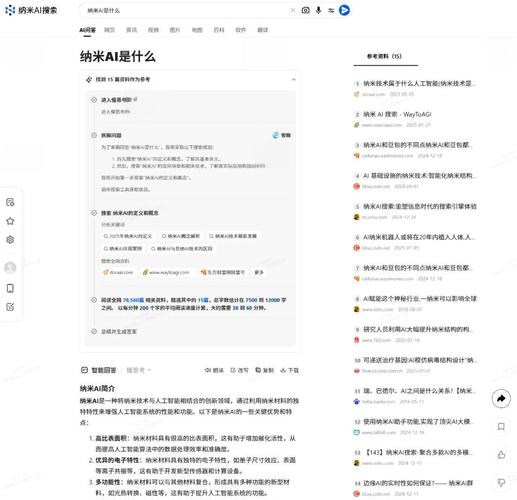Open reference 12 使用纳米AI助手功能

(x=418, y=422)
